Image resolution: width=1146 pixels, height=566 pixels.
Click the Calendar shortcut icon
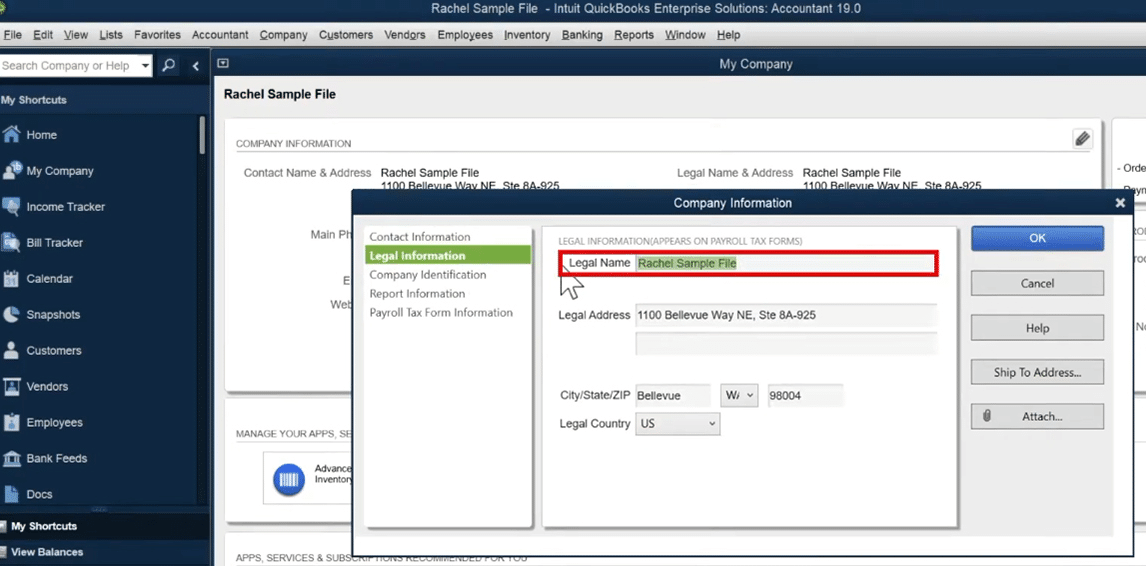pos(12,279)
